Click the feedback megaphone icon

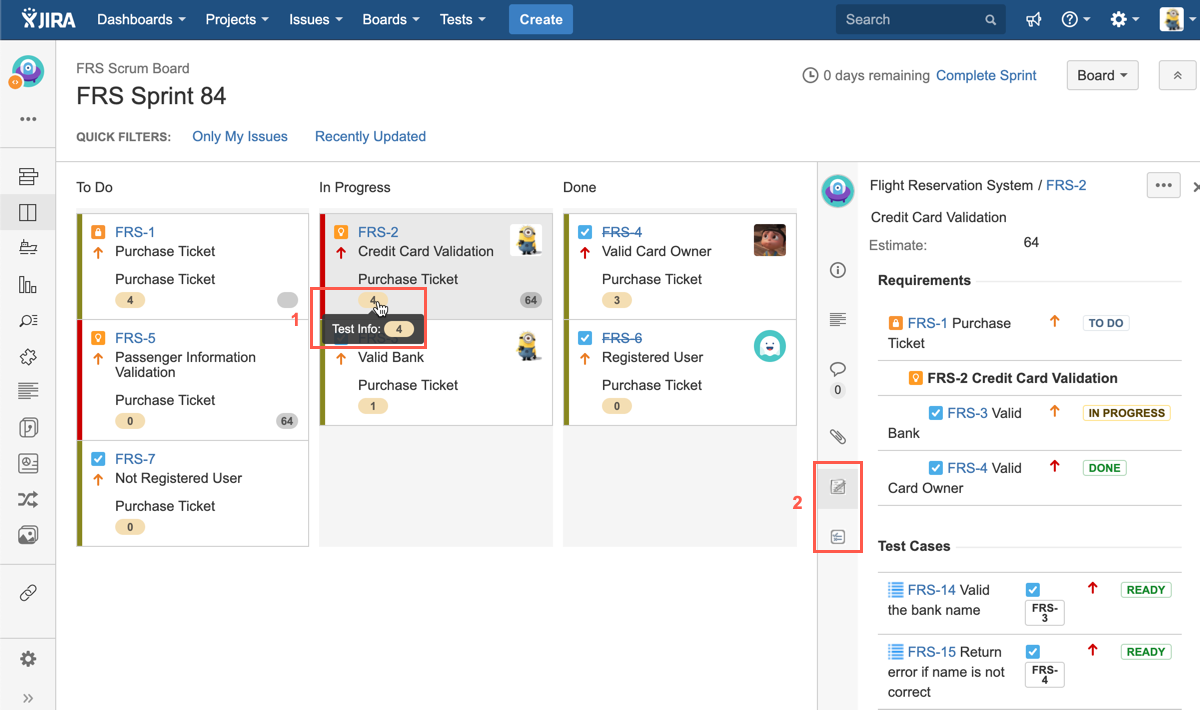click(1033, 20)
